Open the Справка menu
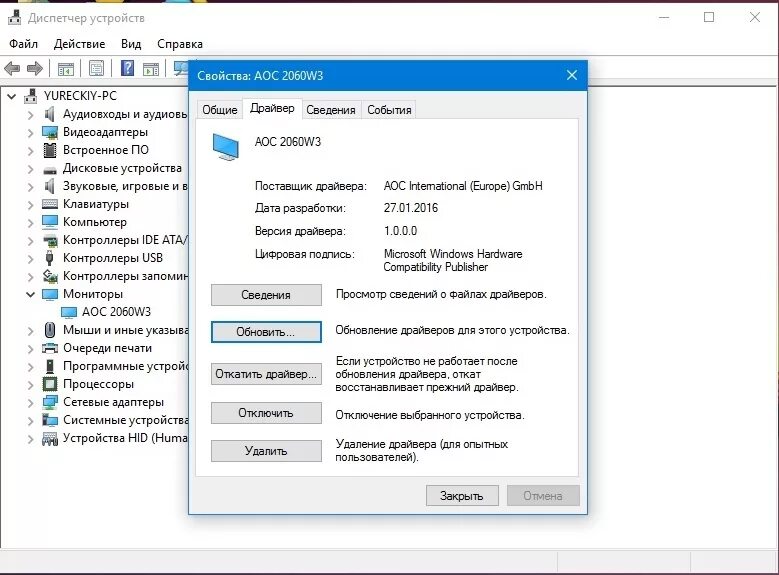The image size is (779, 575). click(x=180, y=44)
